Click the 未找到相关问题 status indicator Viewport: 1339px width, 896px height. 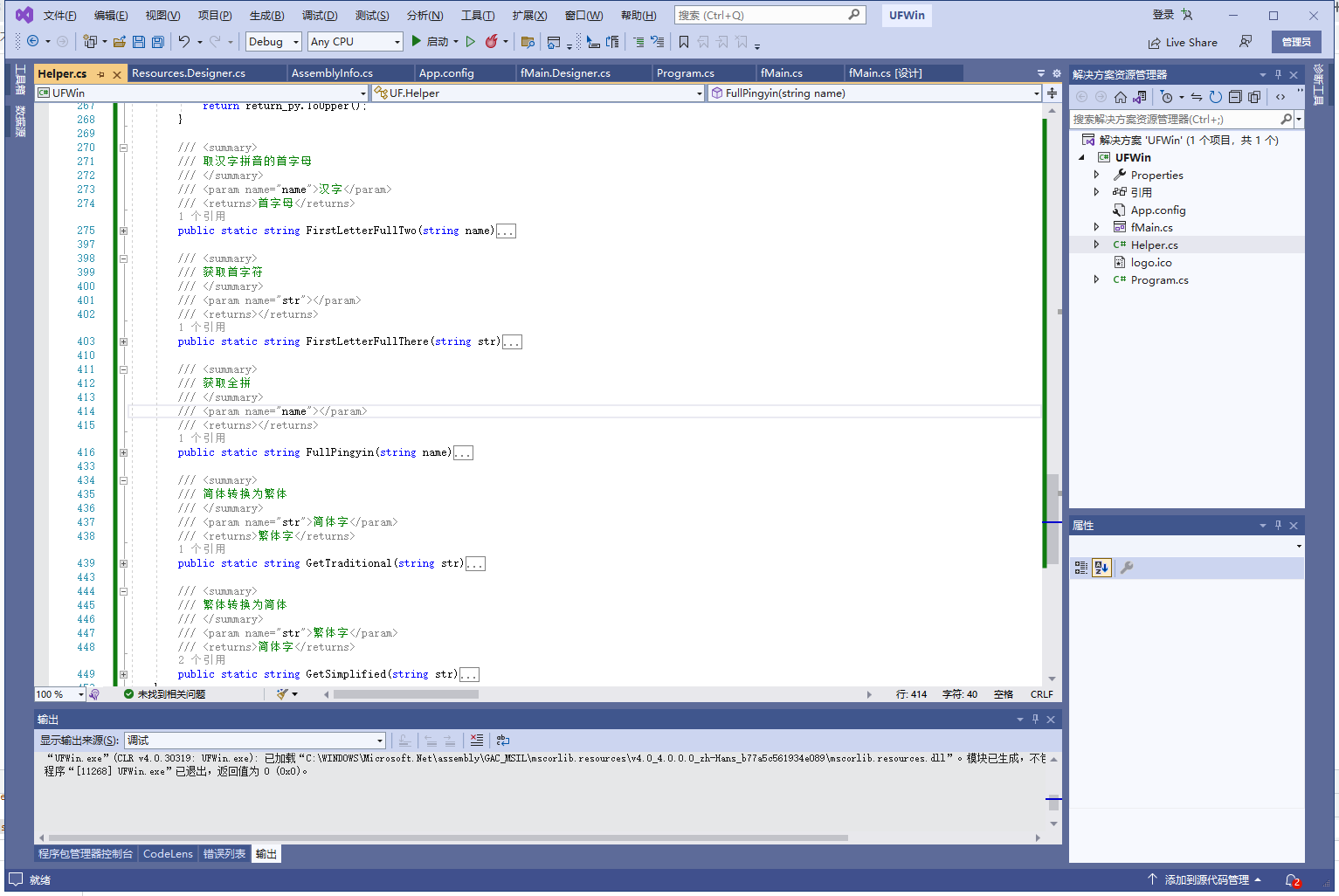[x=164, y=694]
